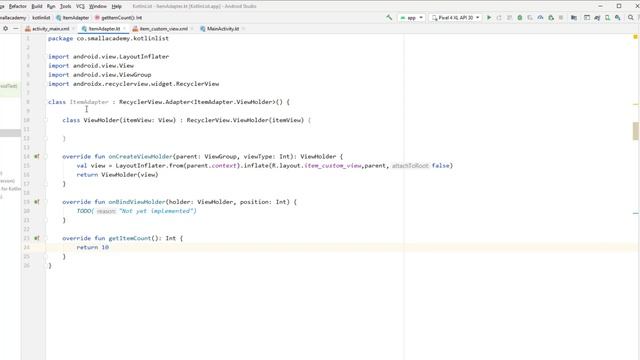Screen dimensions: 640x360
Task: Switch to the item_custom_view.xml tab
Action: [x=163, y=29]
